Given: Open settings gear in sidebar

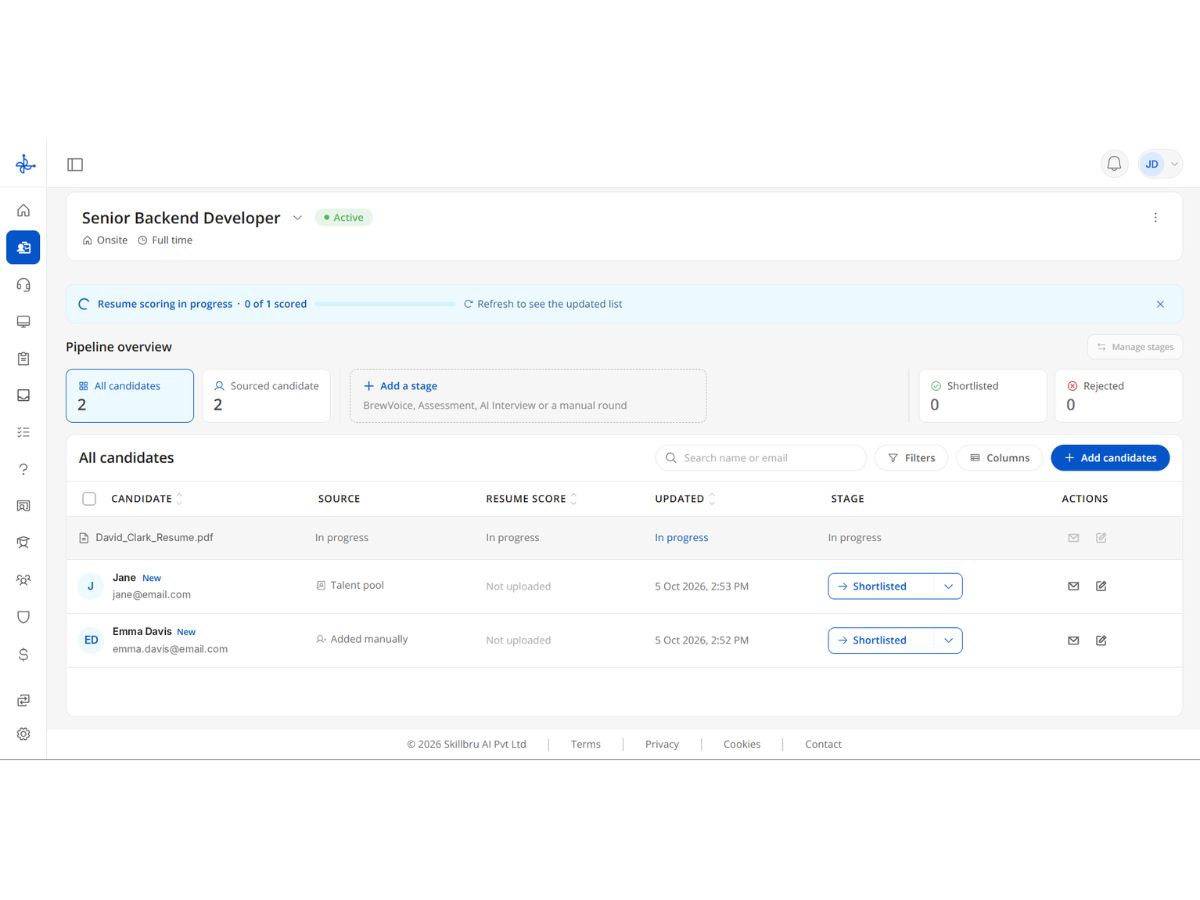Looking at the screenshot, I should pyautogui.click(x=23, y=733).
